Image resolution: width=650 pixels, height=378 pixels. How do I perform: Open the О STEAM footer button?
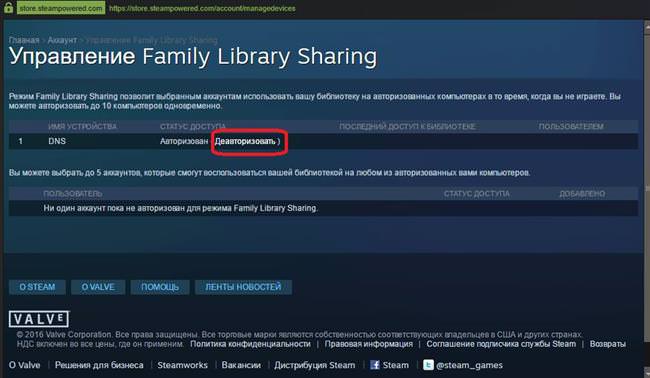pos(37,287)
